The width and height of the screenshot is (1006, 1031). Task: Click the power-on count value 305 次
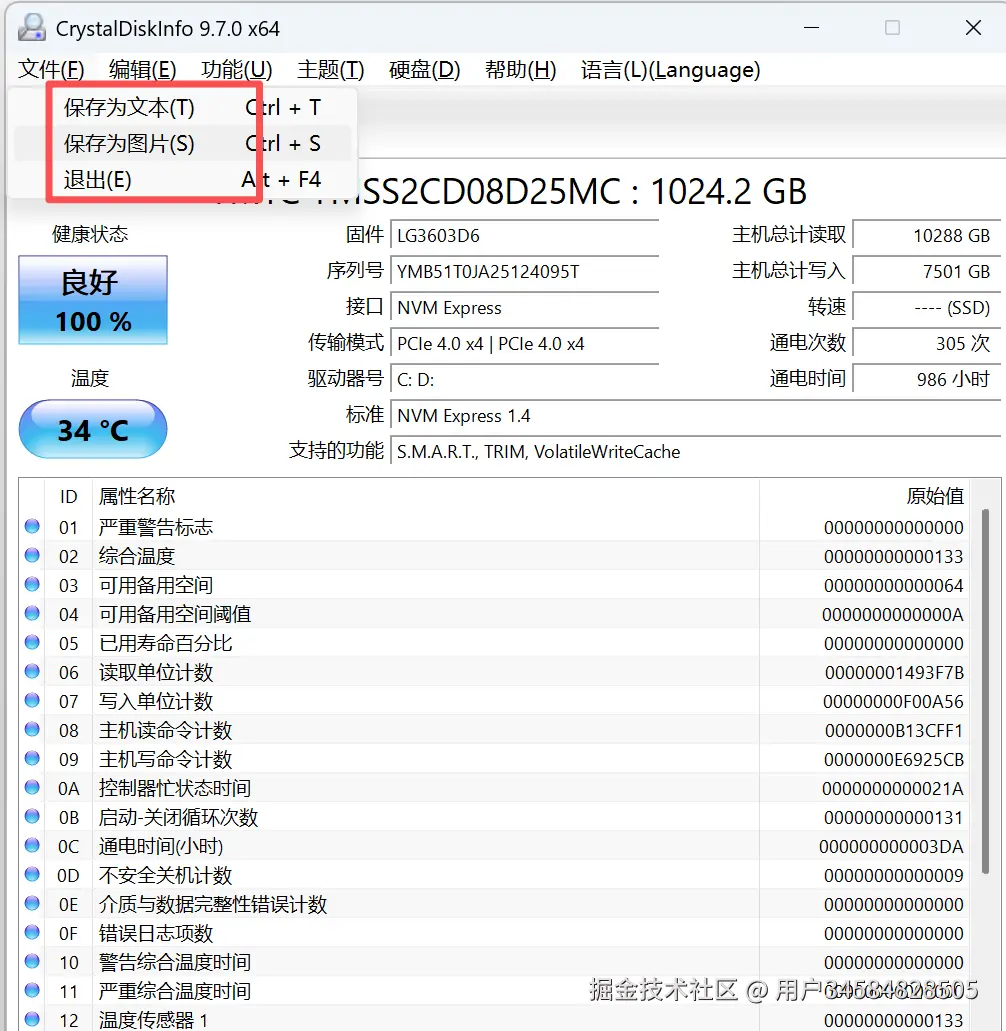(x=926, y=344)
